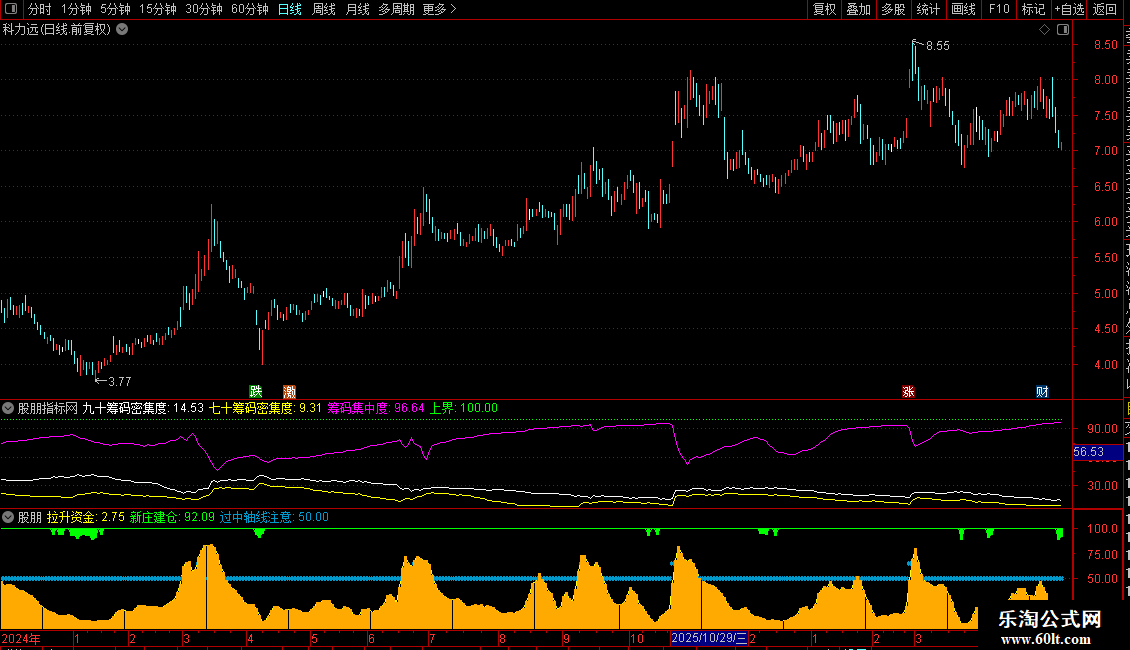Click 过中轴线注意: 50.00 value

tap(275, 517)
